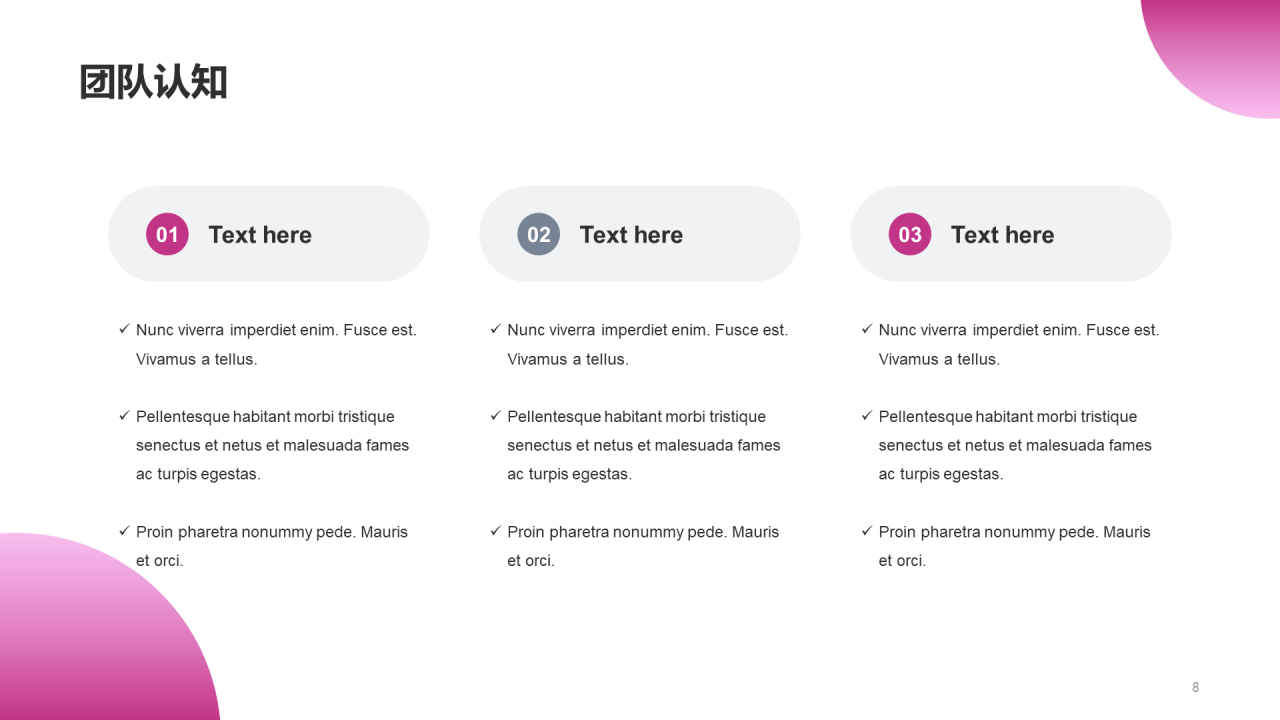Select the checkmark bullet before third column's Proin pharetra
Image resolution: width=1280 pixels, height=720 pixels.
[x=867, y=531]
